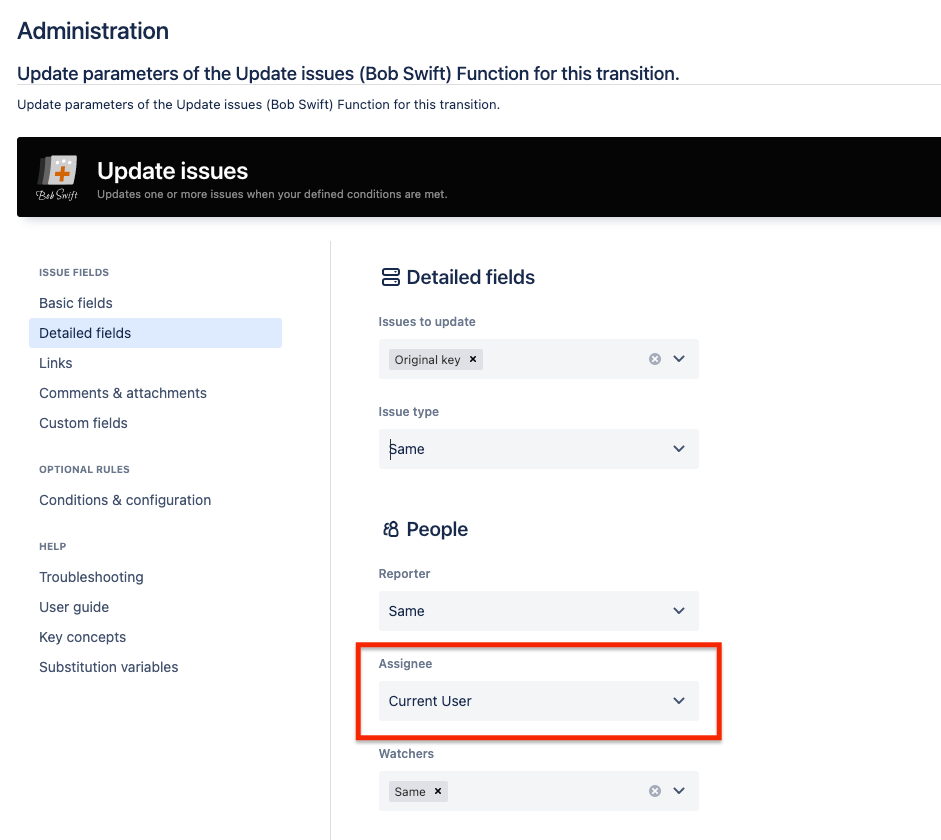Expand the Issues to update dropdown
Screen dimensions: 941x840
679,359
